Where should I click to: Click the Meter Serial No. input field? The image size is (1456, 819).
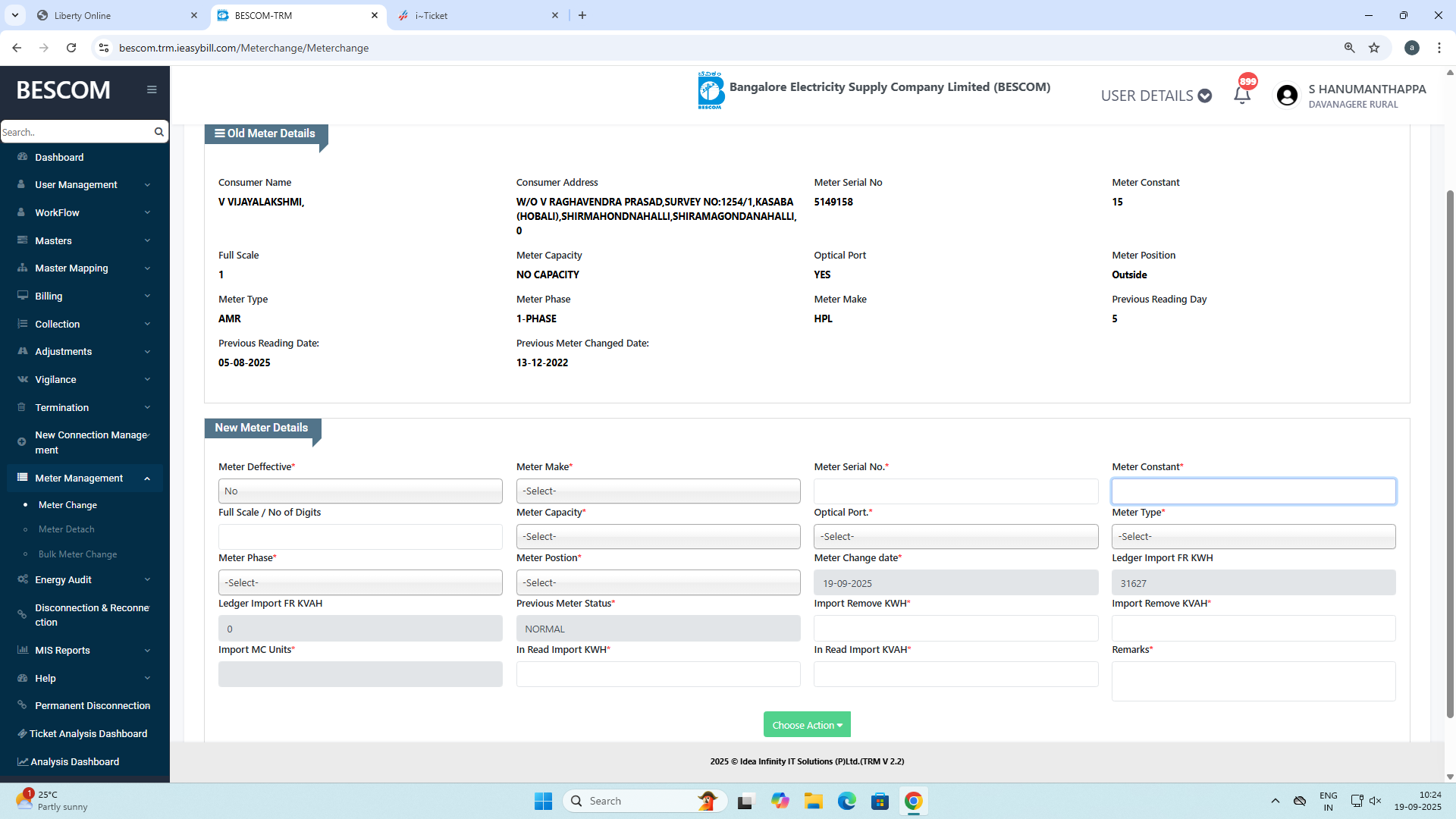(955, 491)
